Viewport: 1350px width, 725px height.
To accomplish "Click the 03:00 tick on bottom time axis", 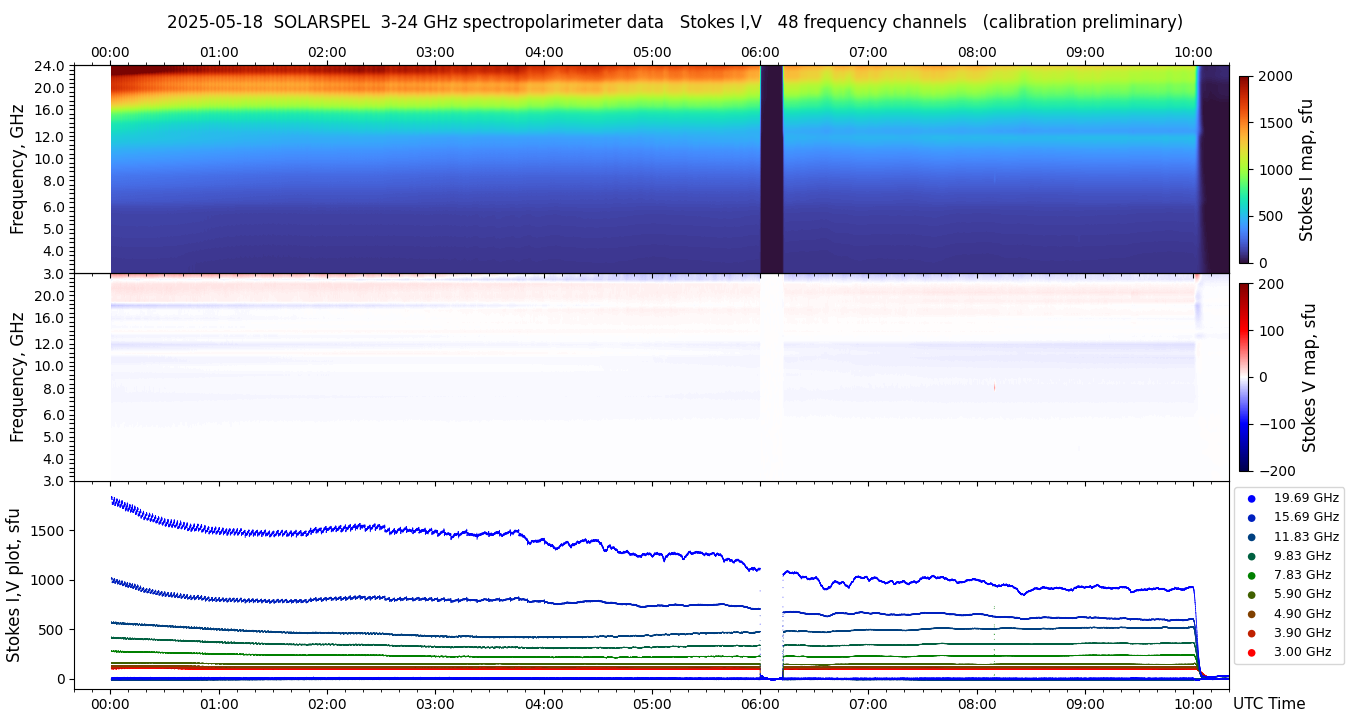I will [x=435, y=703].
